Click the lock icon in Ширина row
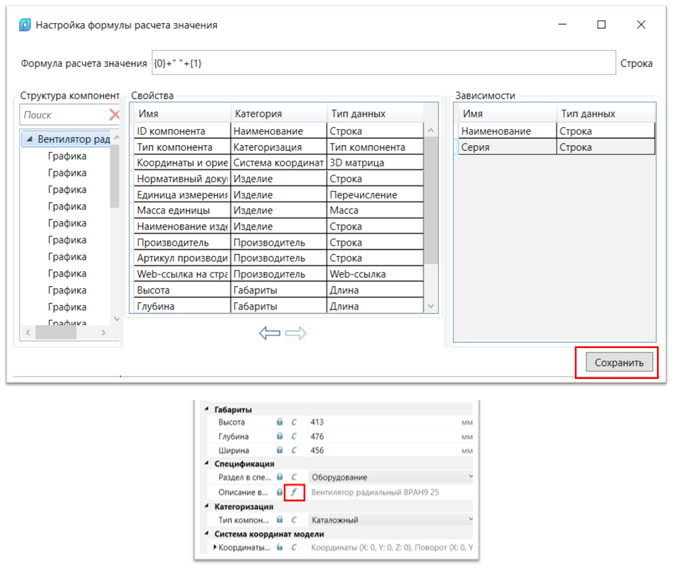 click(x=280, y=450)
